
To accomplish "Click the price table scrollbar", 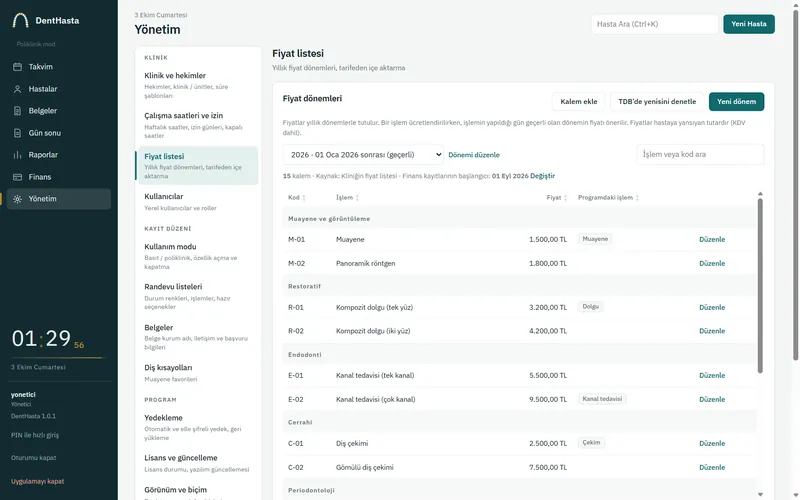I will tap(760, 286).
